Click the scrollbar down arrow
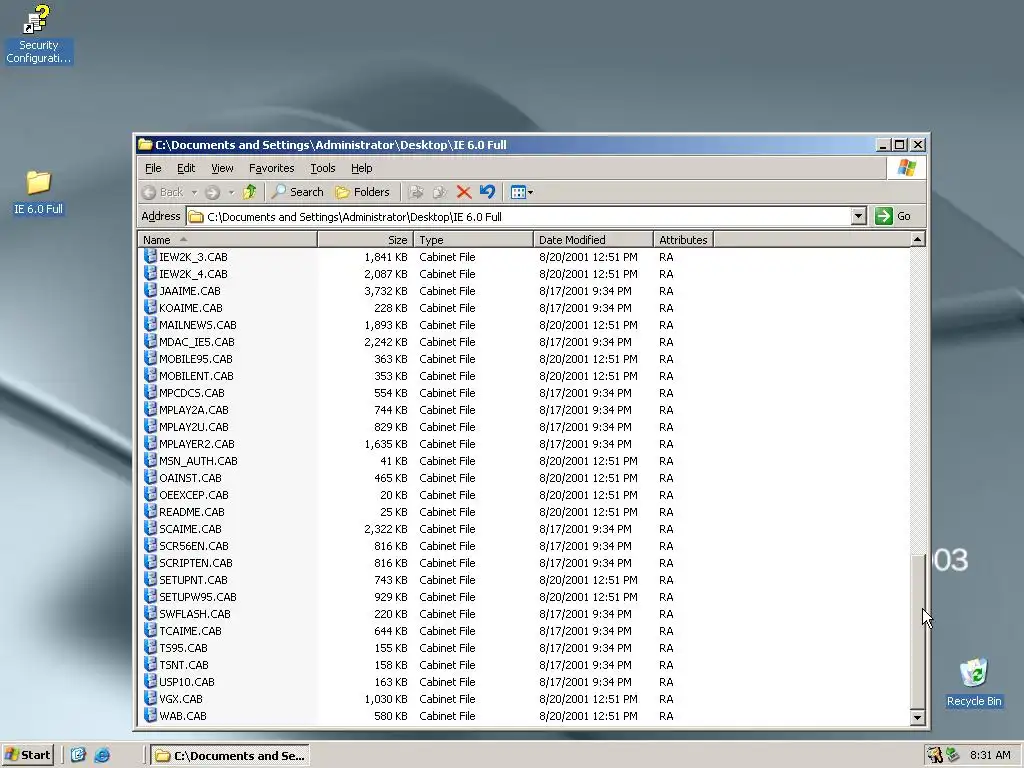Screen dimensions: 1024x768 click(x=917, y=717)
